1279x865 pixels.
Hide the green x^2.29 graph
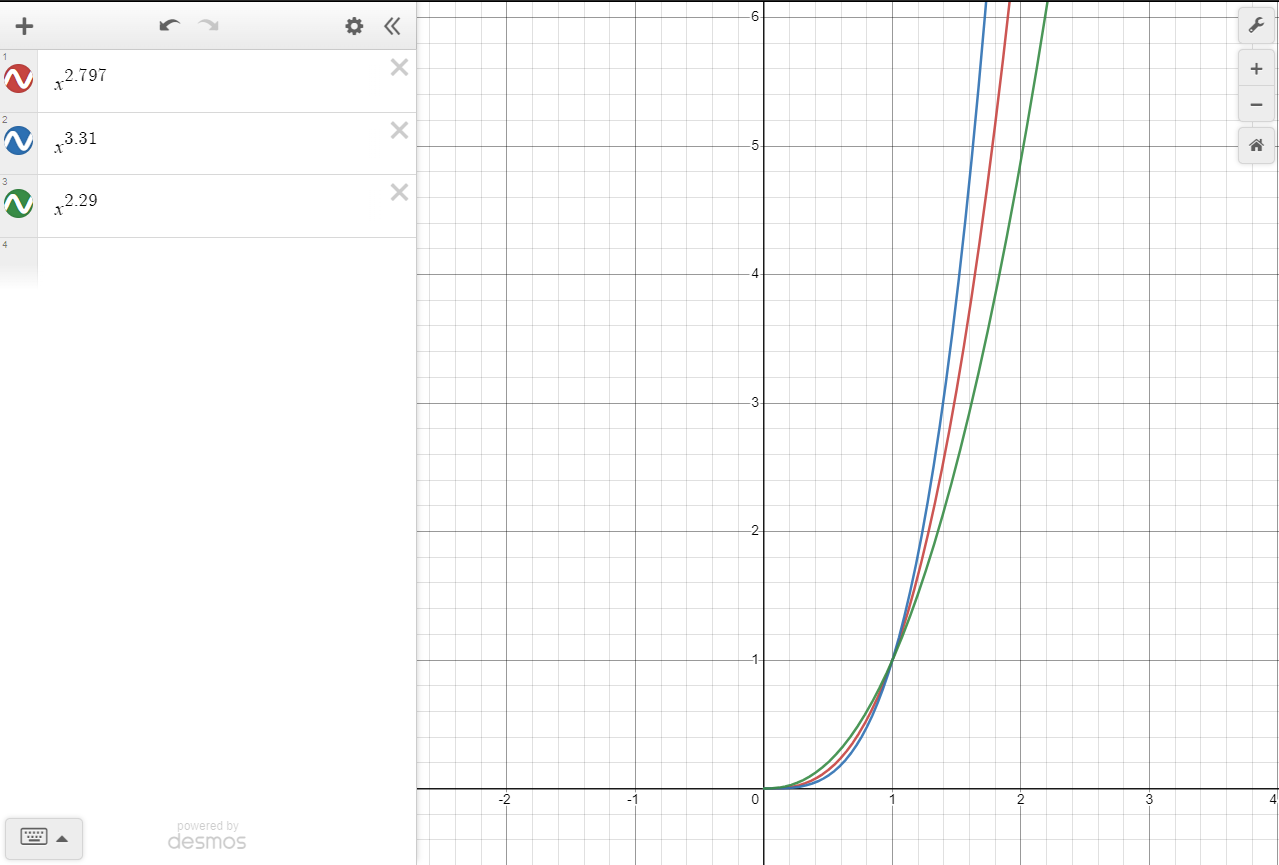[18, 203]
